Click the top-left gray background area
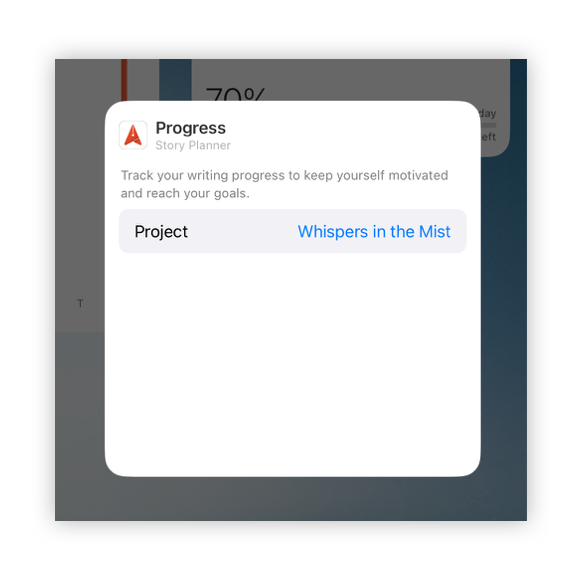Viewport: 563px width, 583px height. point(88,80)
